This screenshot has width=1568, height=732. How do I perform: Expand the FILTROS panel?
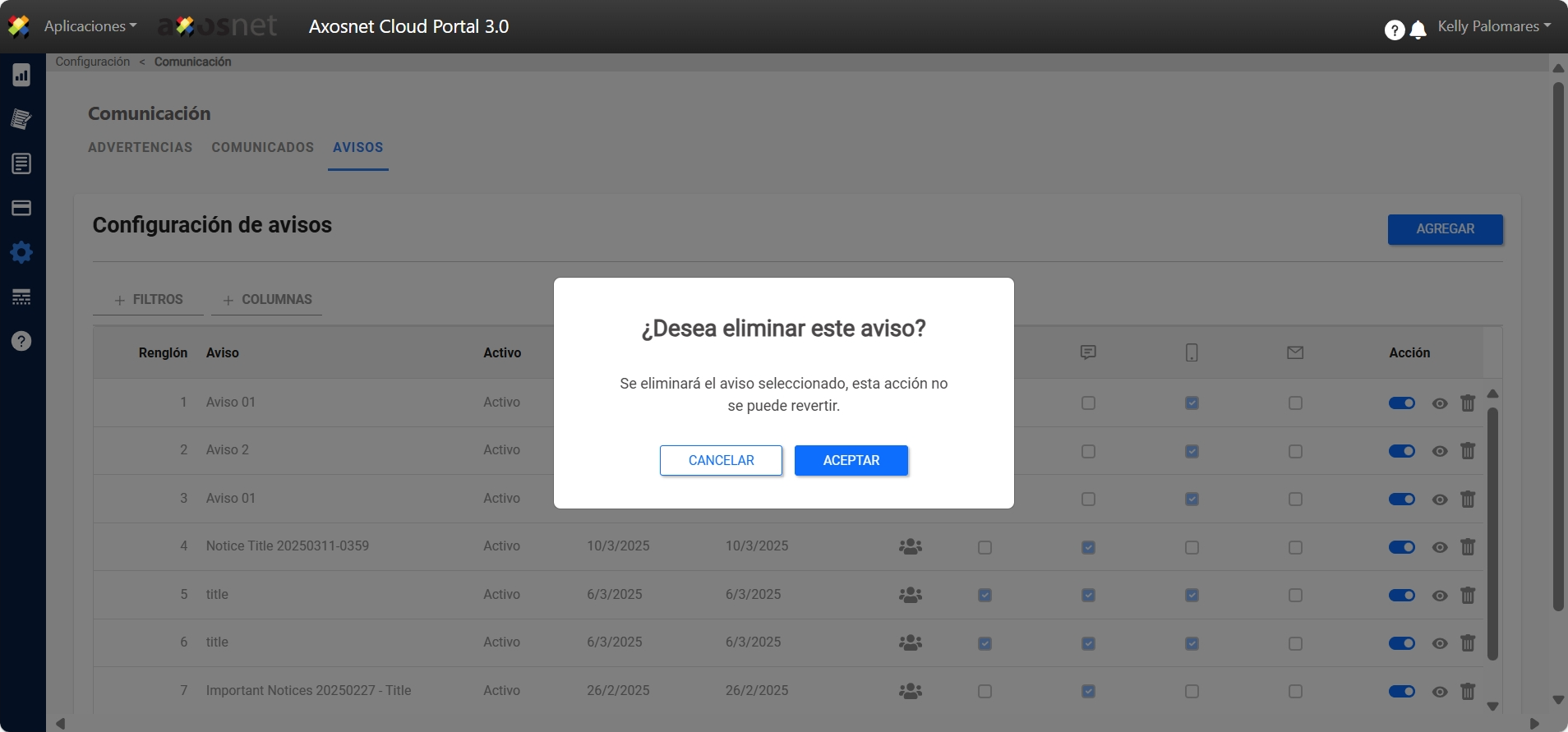pyautogui.click(x=149, y=300)
